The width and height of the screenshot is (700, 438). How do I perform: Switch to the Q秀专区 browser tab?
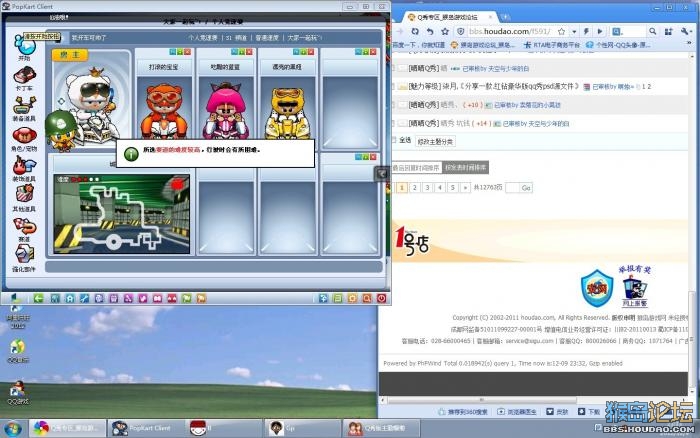448,17
